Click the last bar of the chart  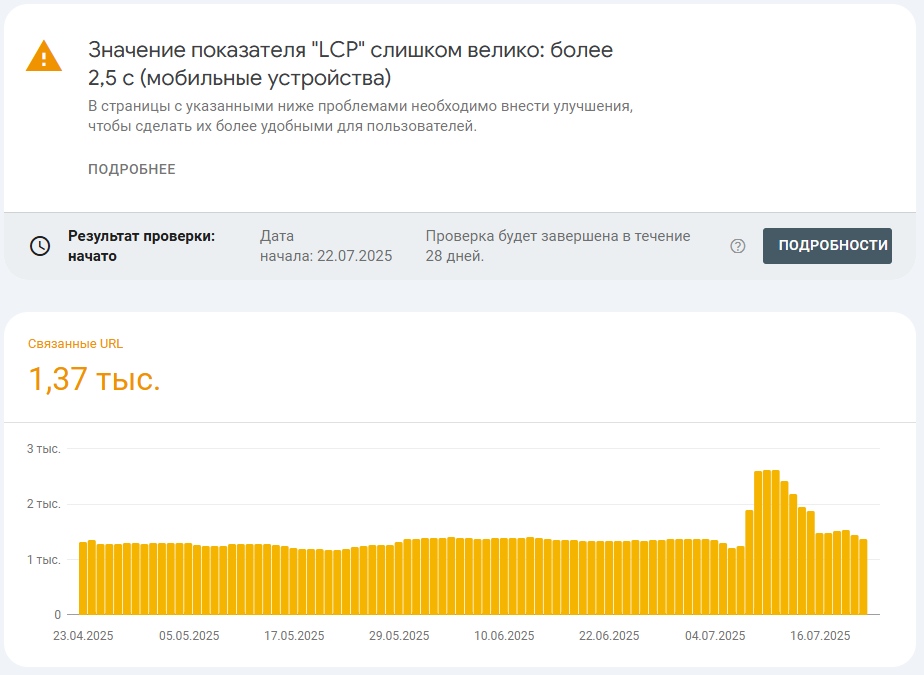point(863,577)
